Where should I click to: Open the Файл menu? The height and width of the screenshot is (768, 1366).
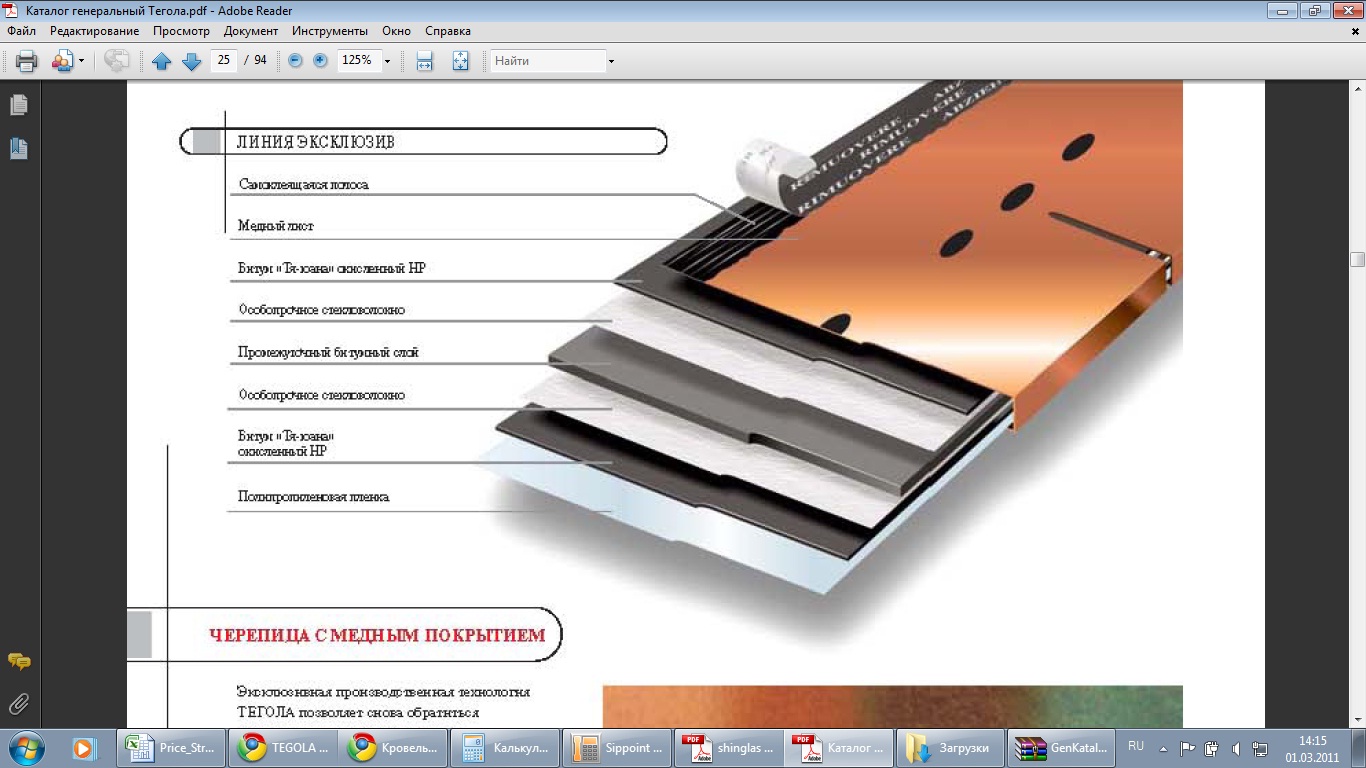(21, 31)
